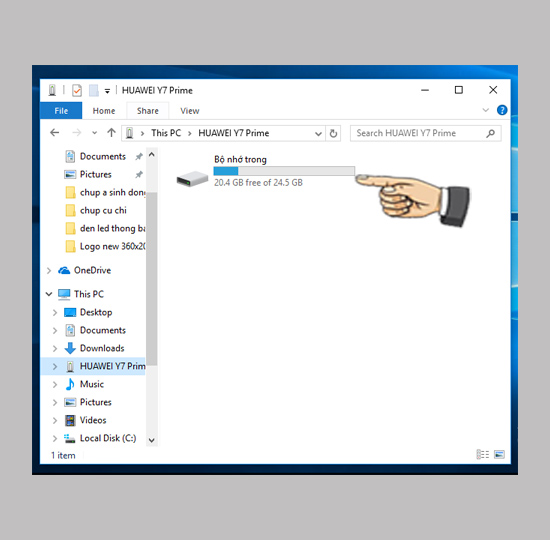Go up one folder level

coord(111,133)
